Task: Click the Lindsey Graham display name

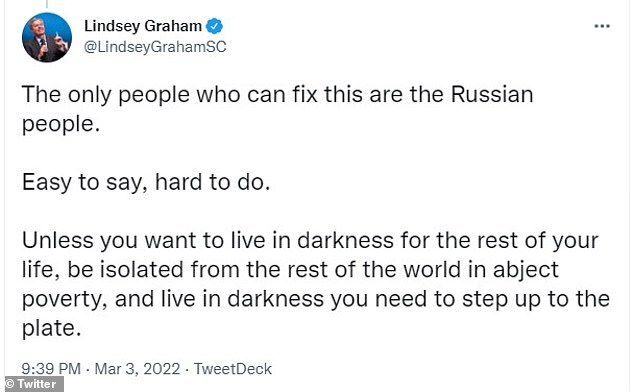Action: [143, 26]
